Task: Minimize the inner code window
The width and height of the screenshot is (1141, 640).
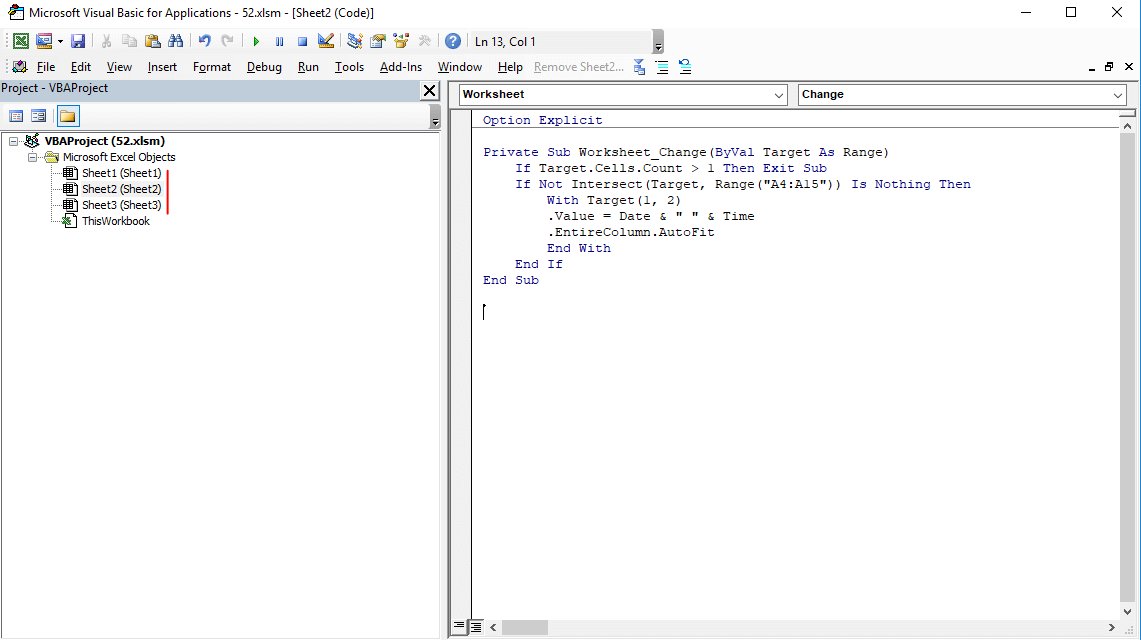Action: pos(1092,67)
